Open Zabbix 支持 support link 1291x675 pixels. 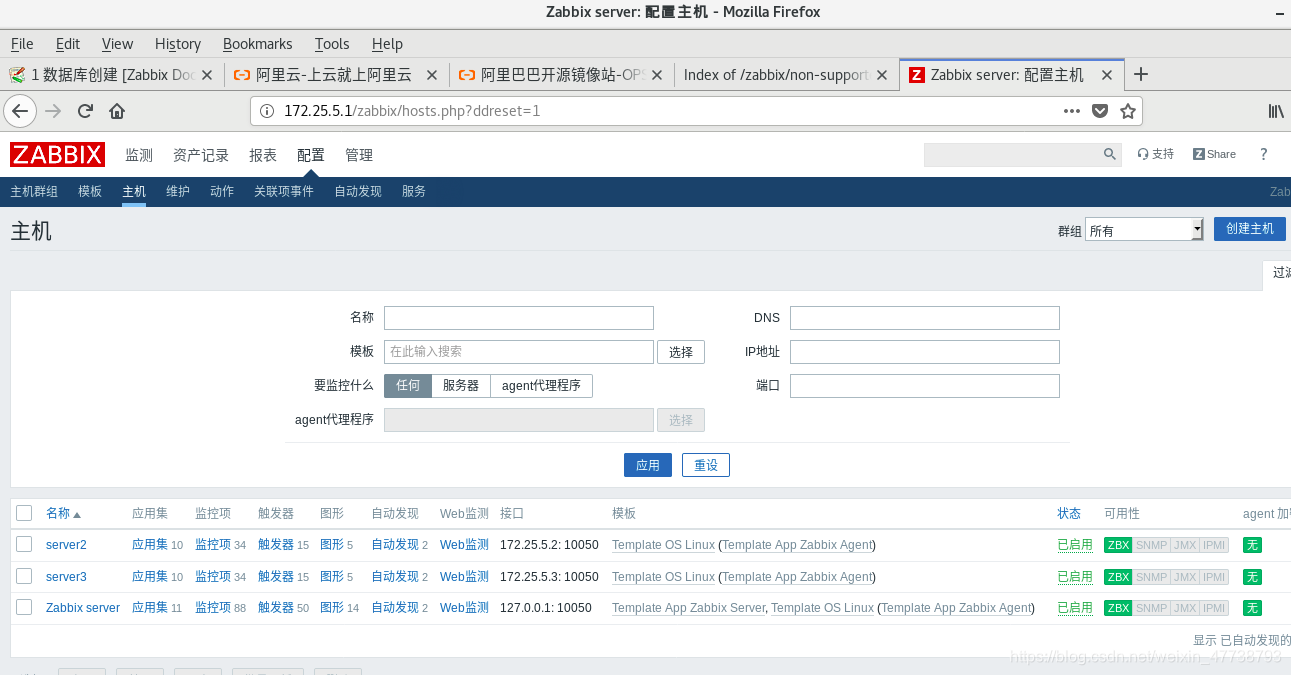coord(1156,154)
